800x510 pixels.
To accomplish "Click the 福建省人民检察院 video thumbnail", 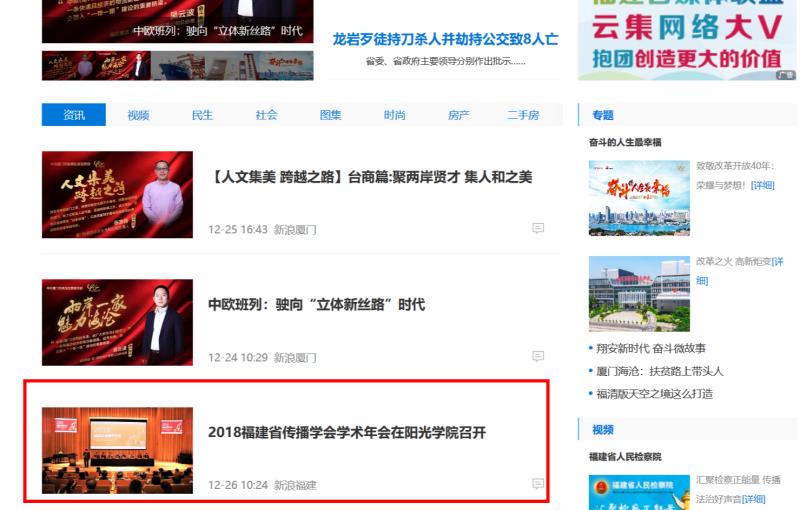I will (x=639, y=493).
